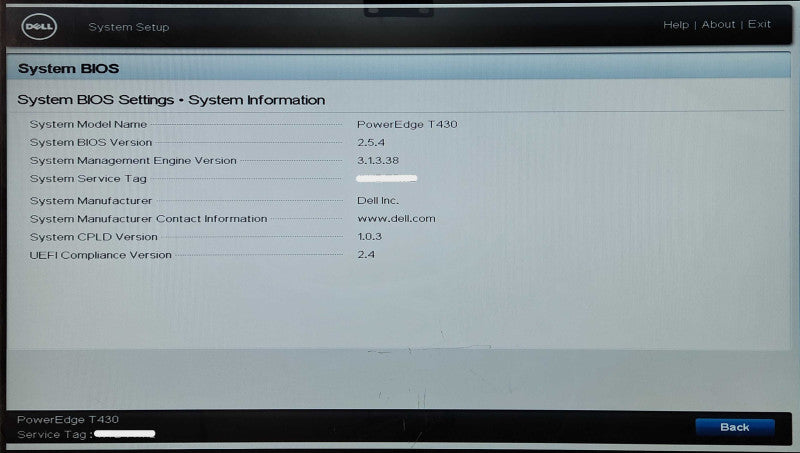Select the value 3.1.3.38
The image size is (800, 453).
pyautogui.click(x=378, y=160)
